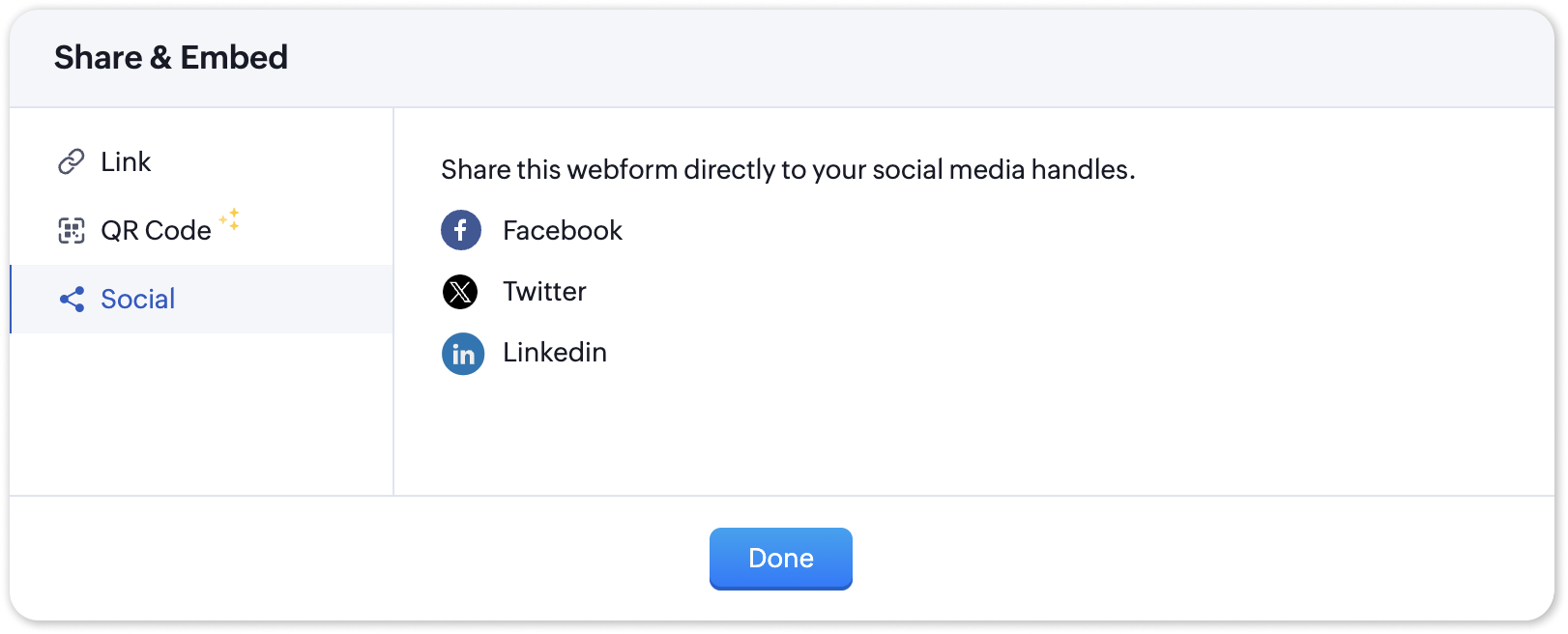Viewport: 1568px width, 634px height.
Task: Share the webform to Facebook
Action: [562, 230]
